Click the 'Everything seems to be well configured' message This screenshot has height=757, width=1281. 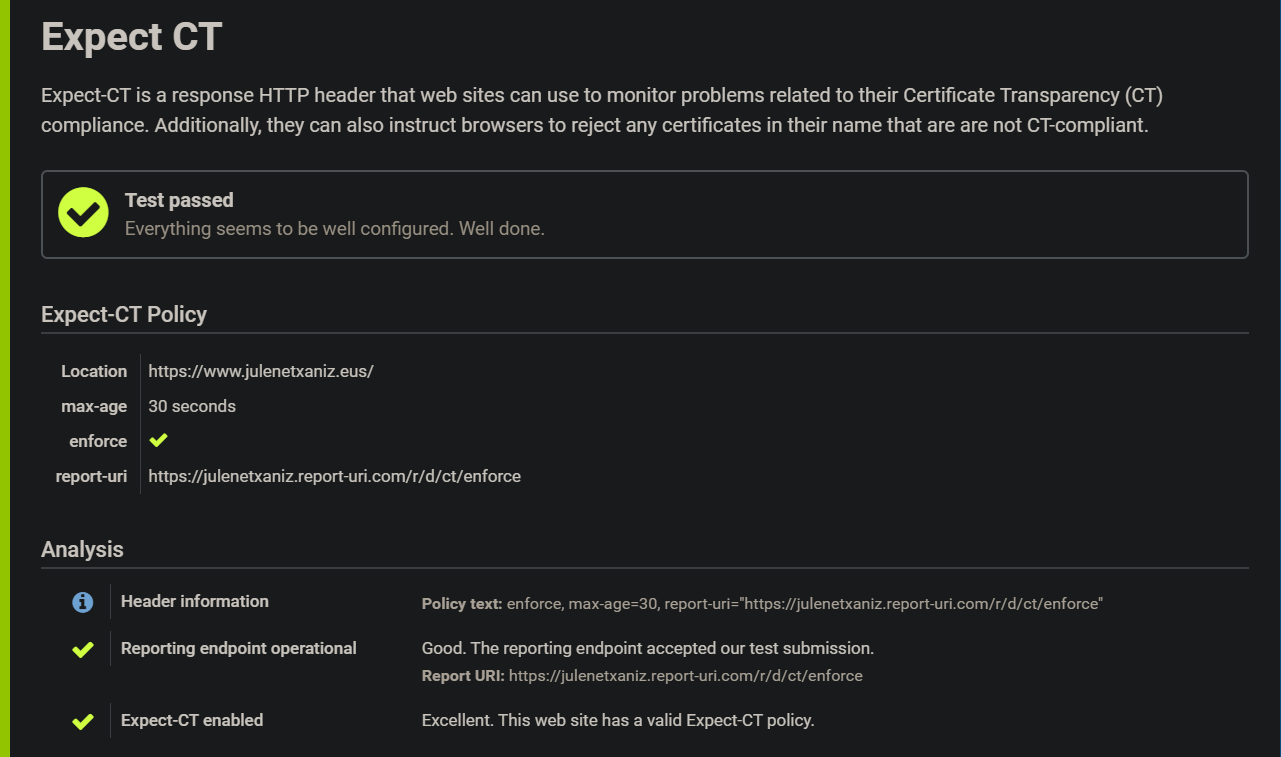point(334,229)
